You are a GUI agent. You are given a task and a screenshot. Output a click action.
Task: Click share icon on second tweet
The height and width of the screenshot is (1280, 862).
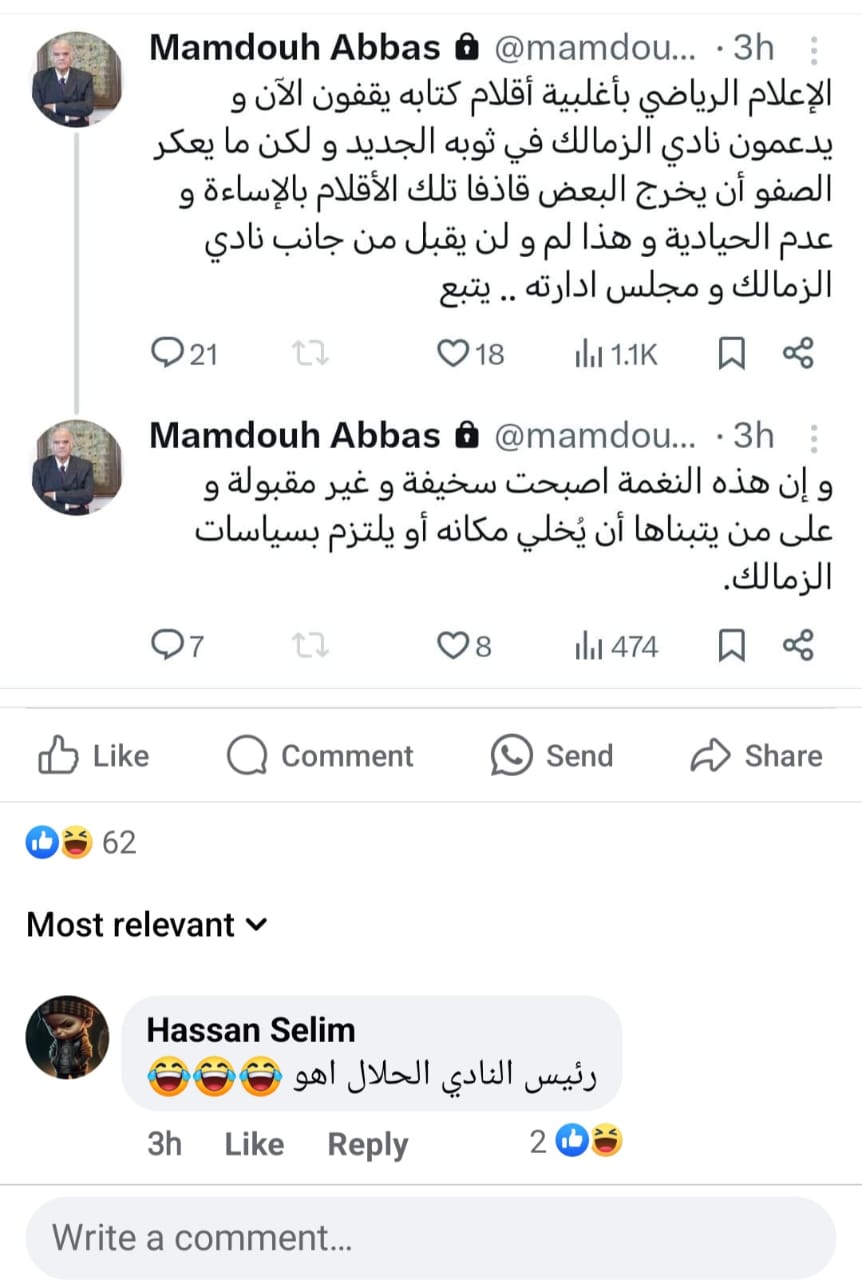pyautogui.click(x=798, y=647)
